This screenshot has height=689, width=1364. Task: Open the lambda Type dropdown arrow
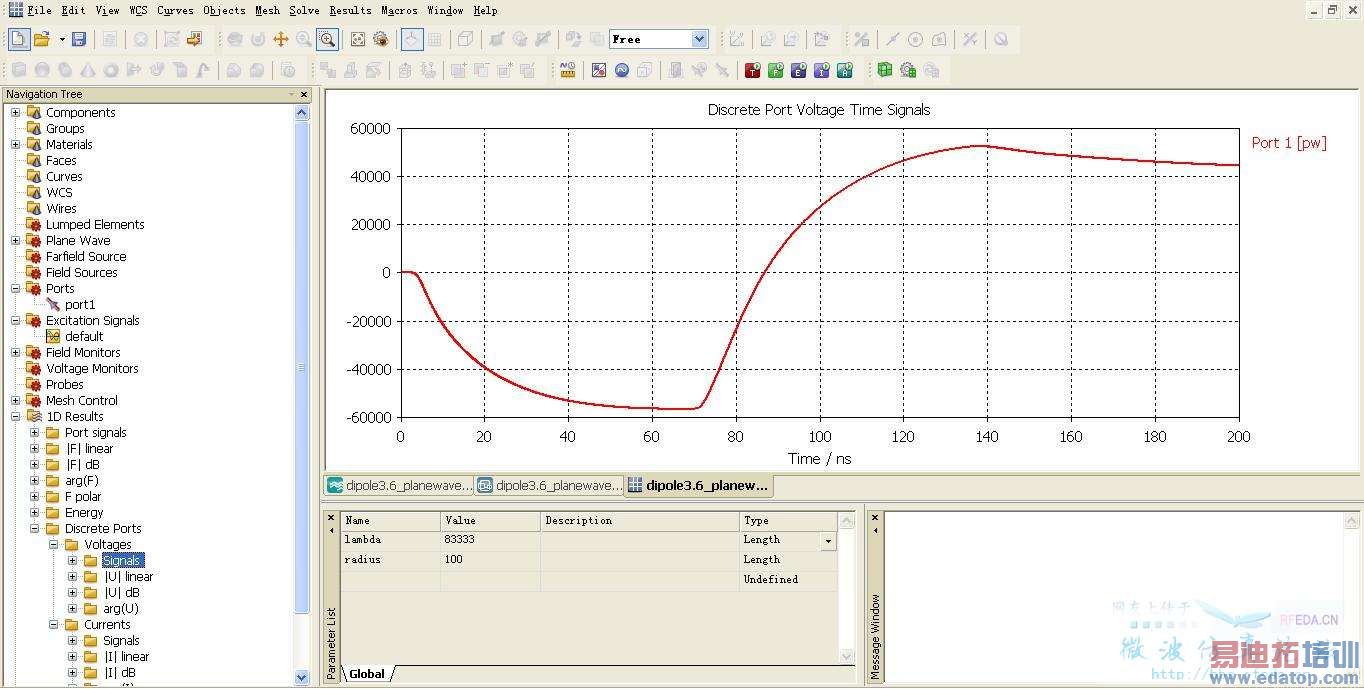[827, 541]
